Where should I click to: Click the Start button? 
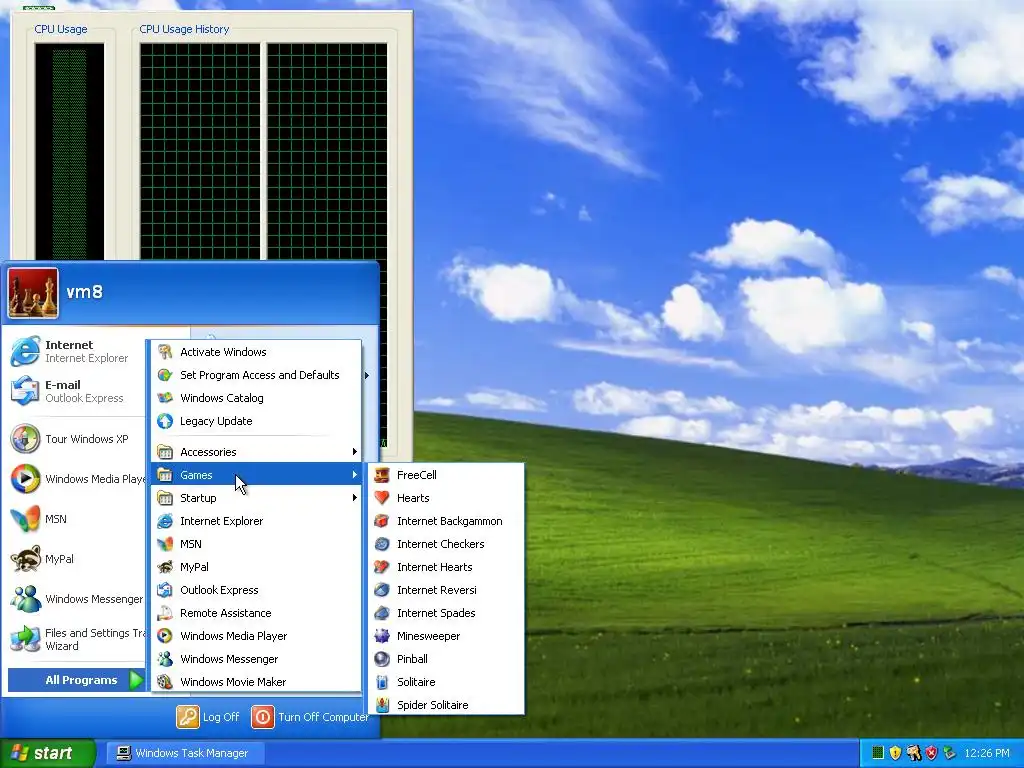(x=47, y=753)
